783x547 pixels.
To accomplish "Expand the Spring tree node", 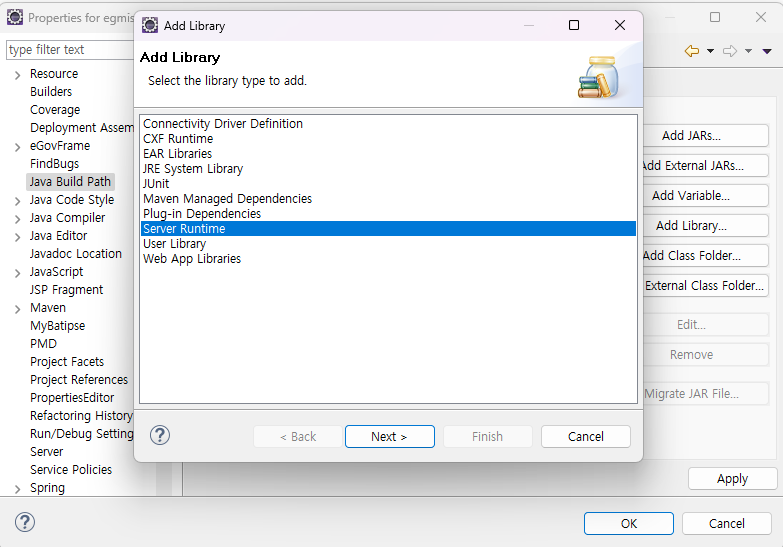I will click(17, 489).
